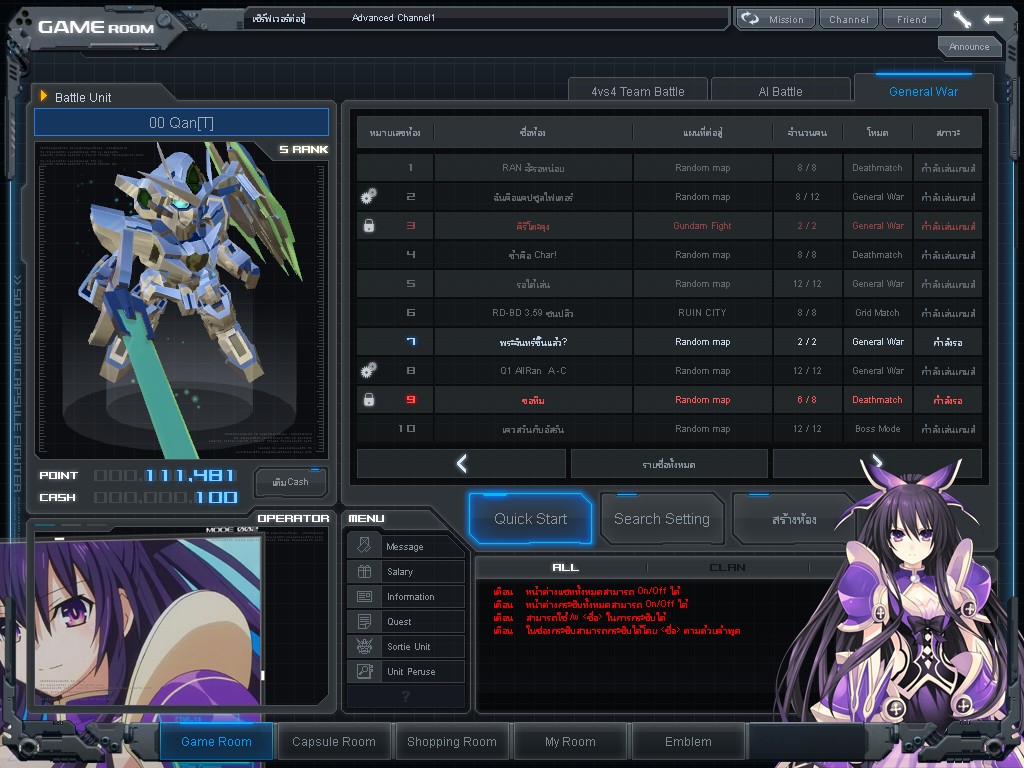The width and height of the screenshot is (1024, 768).
Task: Open the Shopping Room
Action: tap(452, 741)
